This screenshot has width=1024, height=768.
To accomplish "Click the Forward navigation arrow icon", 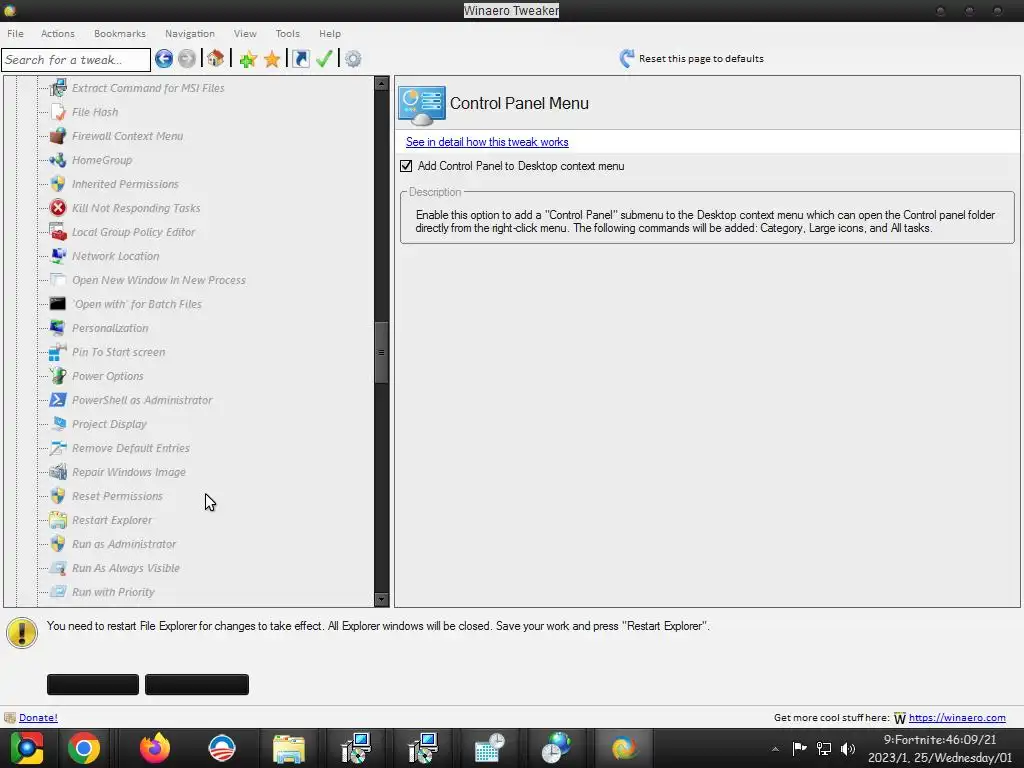I will 187,59.
